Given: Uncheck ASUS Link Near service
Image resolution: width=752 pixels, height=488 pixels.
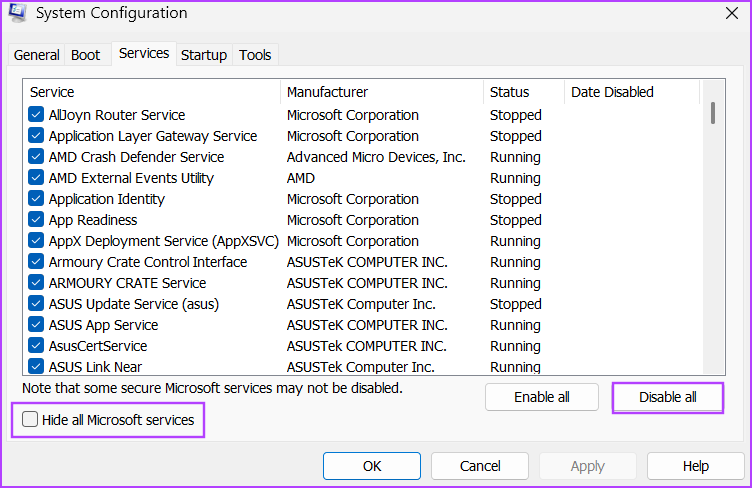Looking at the screenshot, I should pyautogui.click(x=36, y=366).
